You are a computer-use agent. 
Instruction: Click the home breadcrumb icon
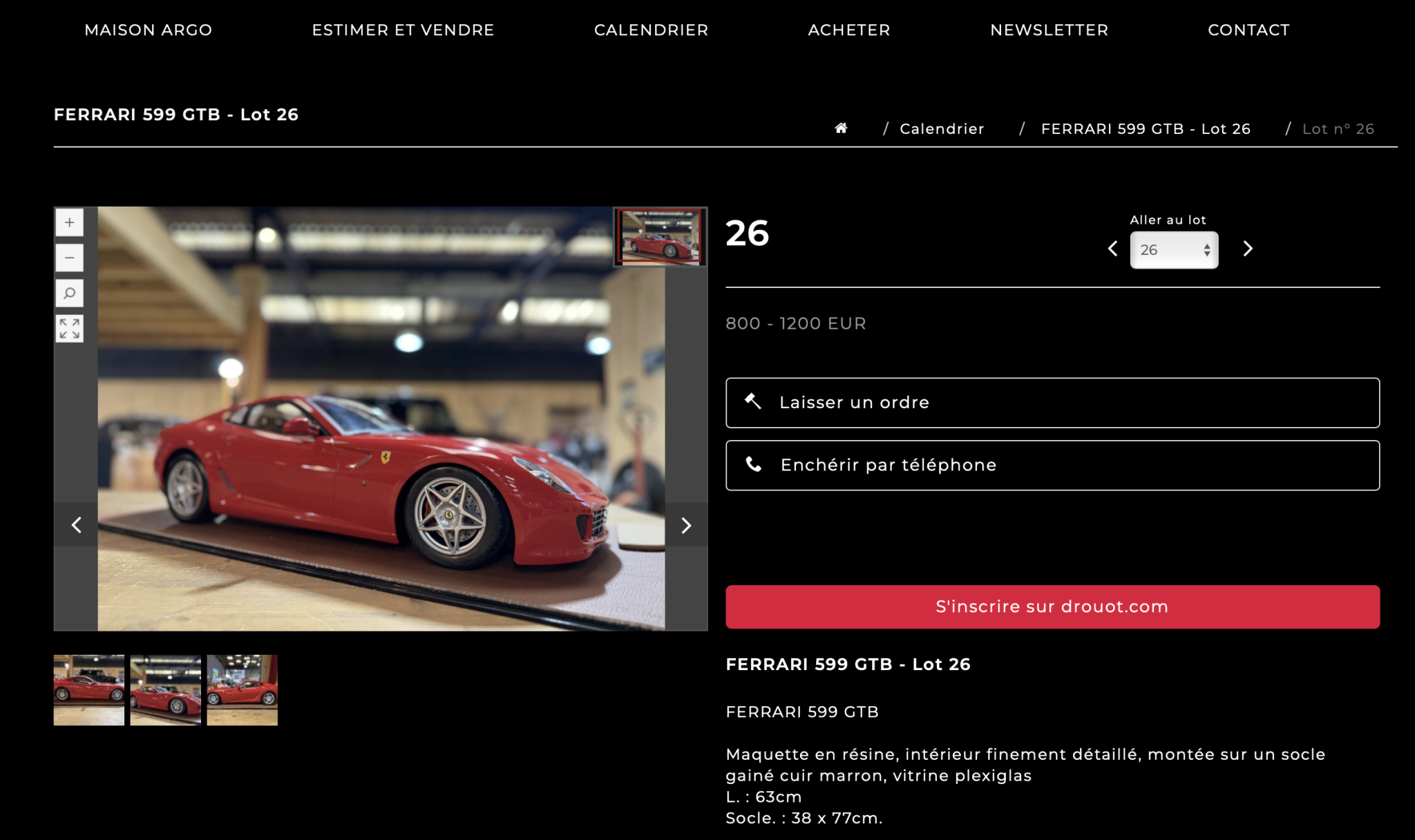tap(841, 128)
